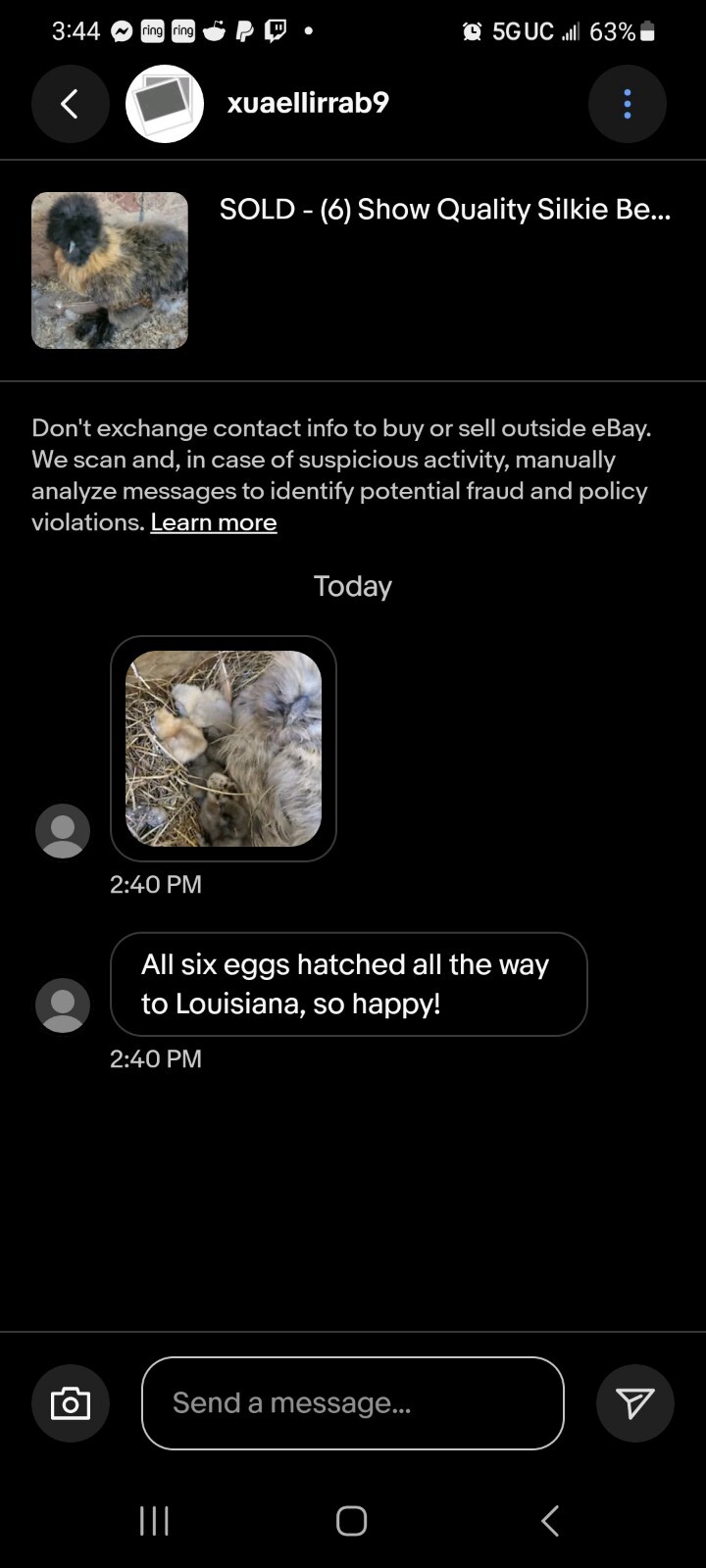Open Android recent apps button

click(154, 1521)
